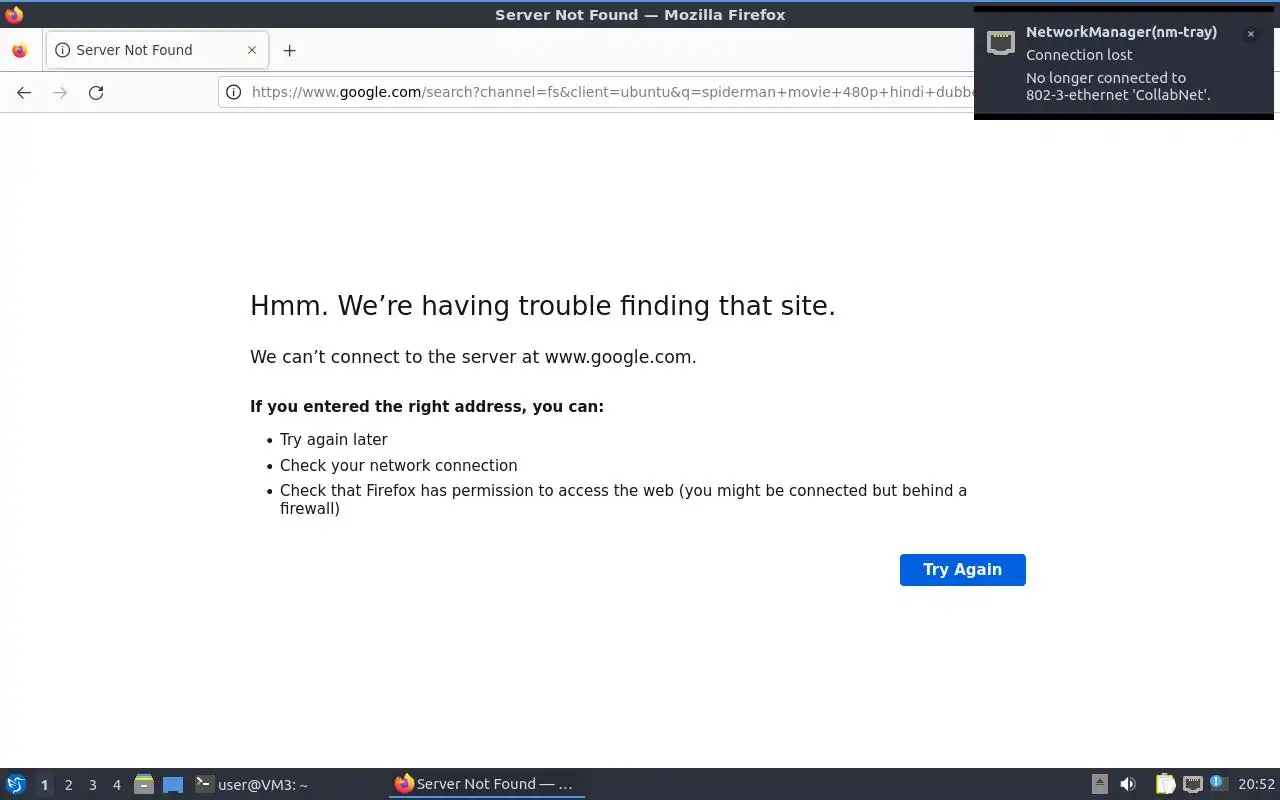Click the Firefox logo in title bar

14,14
